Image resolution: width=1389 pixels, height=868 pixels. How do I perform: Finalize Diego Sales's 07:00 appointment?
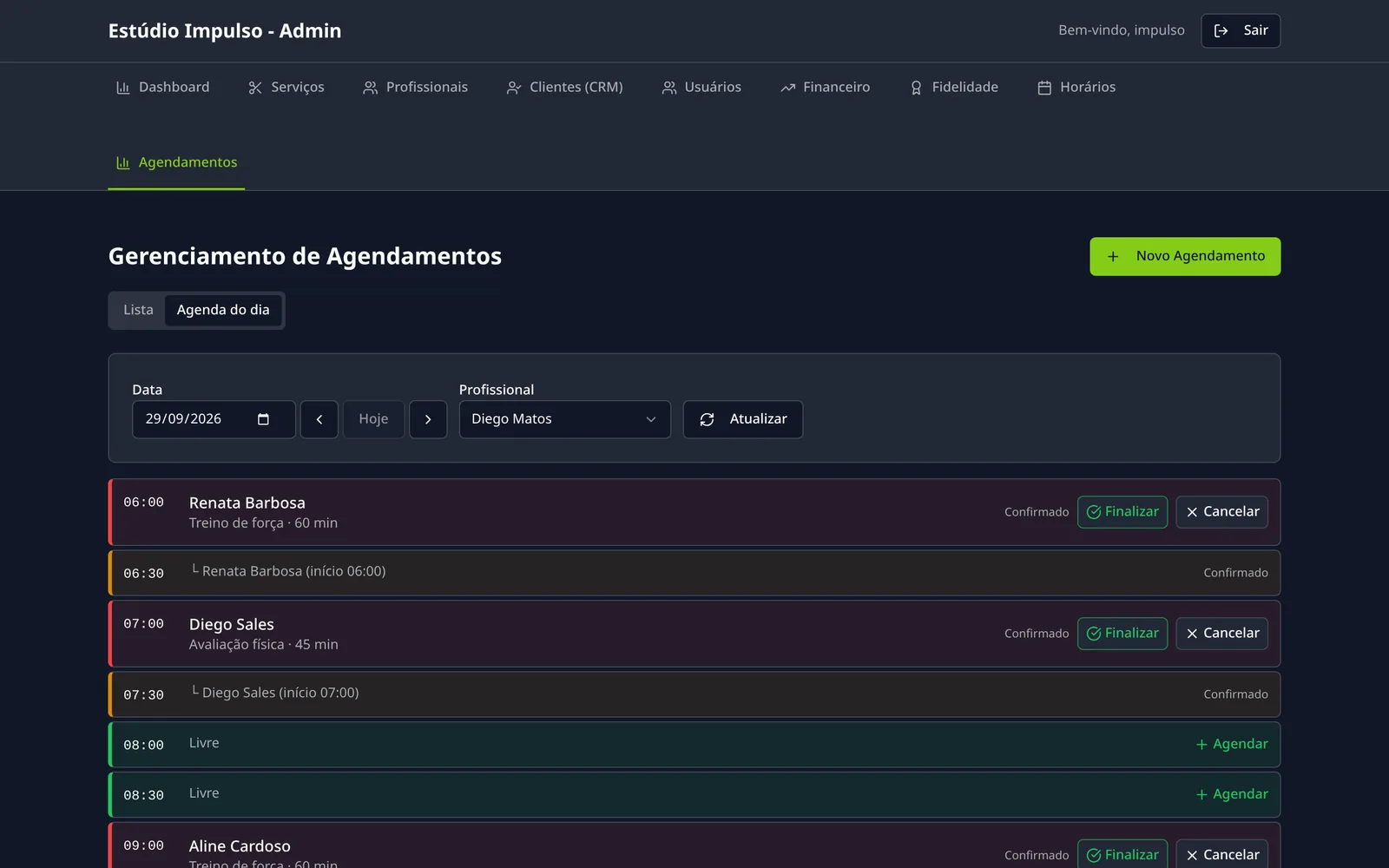pyautogui.click(x=1122, y=634)
